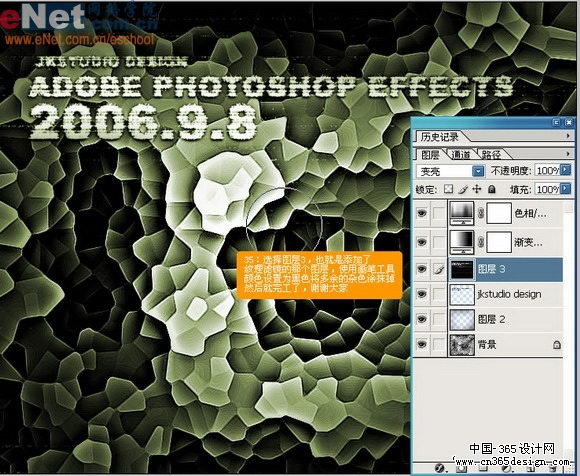Image resolution: width=580 pixels, height=476 pixels.
Task: Switch to the 路径 paths tab
Action: tap(491, 154)
